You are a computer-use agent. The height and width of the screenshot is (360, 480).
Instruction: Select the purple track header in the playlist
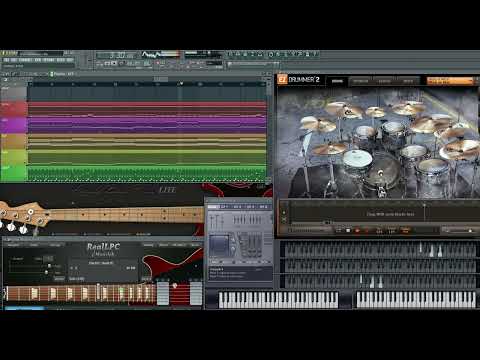click(x=13, y=125)
